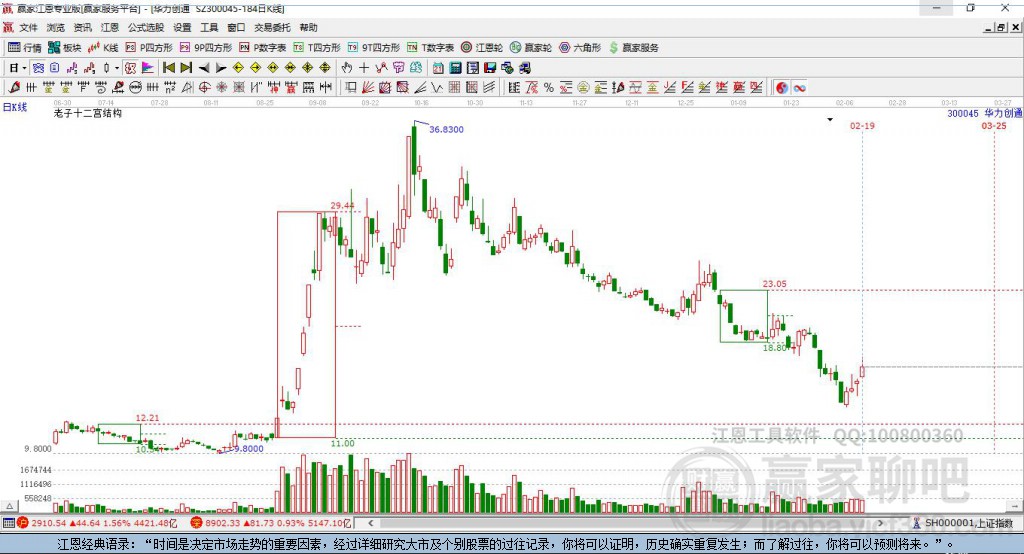This screenshot has width=1024, height=554.
Task: Open the chart's small black triangle dropdown
Action: pyautogui.click(x=830, y=120)
